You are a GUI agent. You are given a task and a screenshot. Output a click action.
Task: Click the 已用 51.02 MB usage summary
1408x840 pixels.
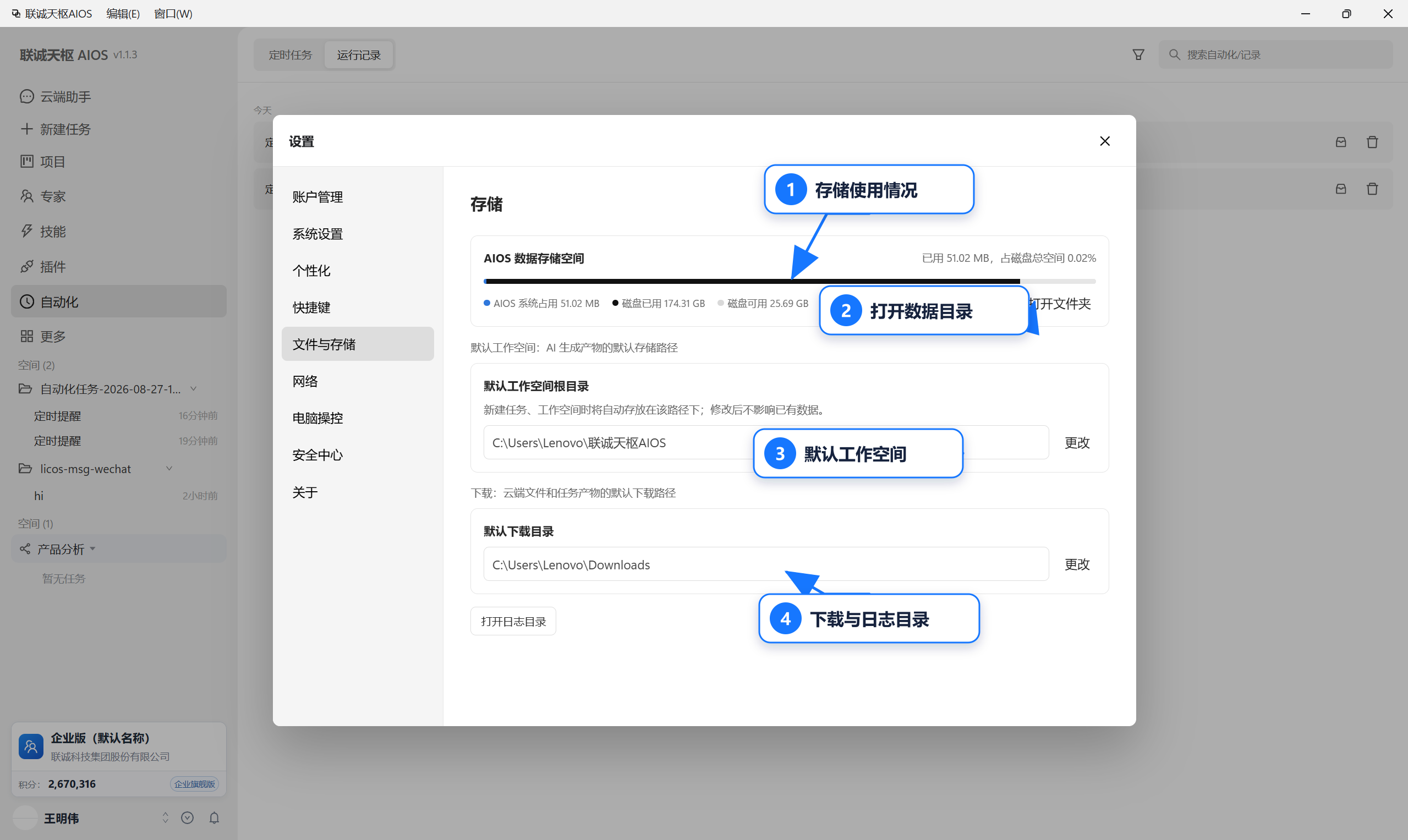point(1009,258)
